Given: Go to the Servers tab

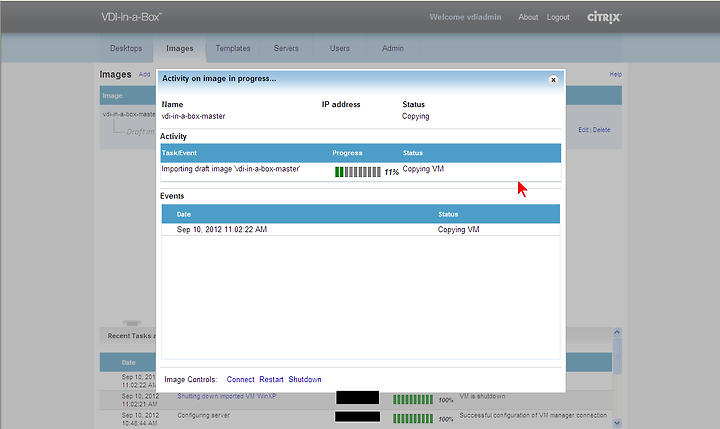Looking at the screenshot, I should [x=286, y=48].
